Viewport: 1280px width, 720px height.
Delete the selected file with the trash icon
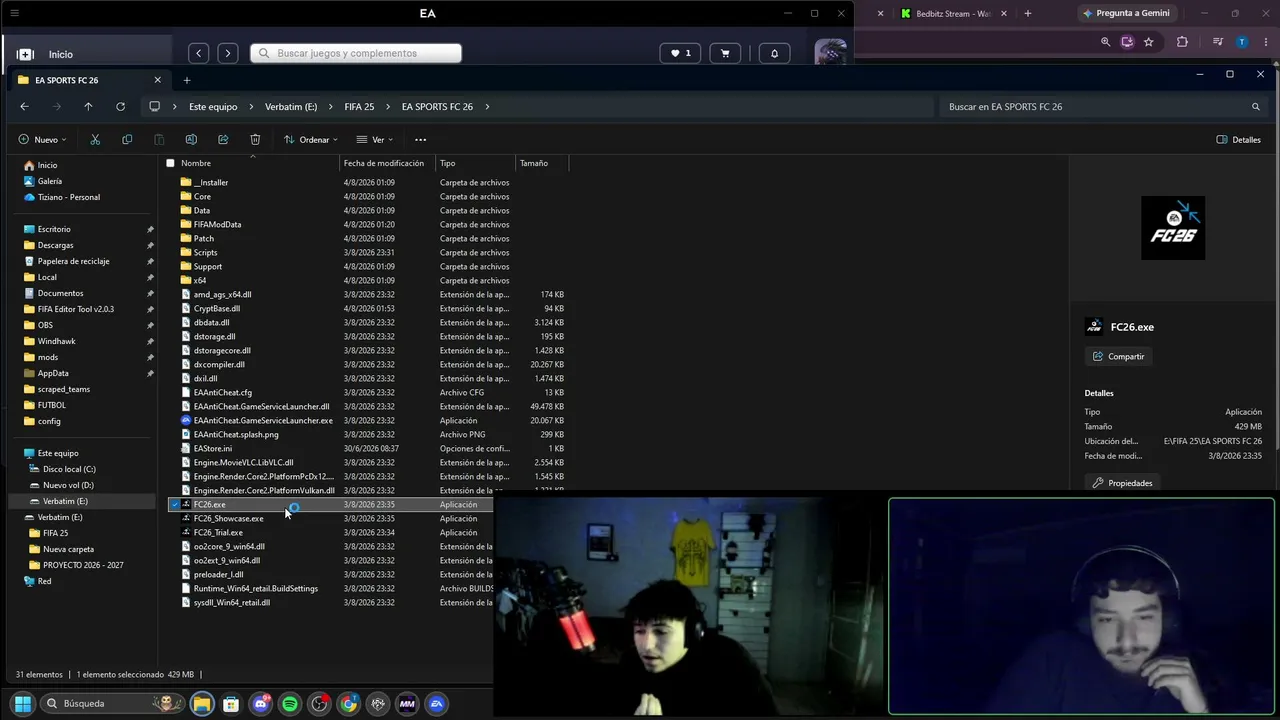255,140
